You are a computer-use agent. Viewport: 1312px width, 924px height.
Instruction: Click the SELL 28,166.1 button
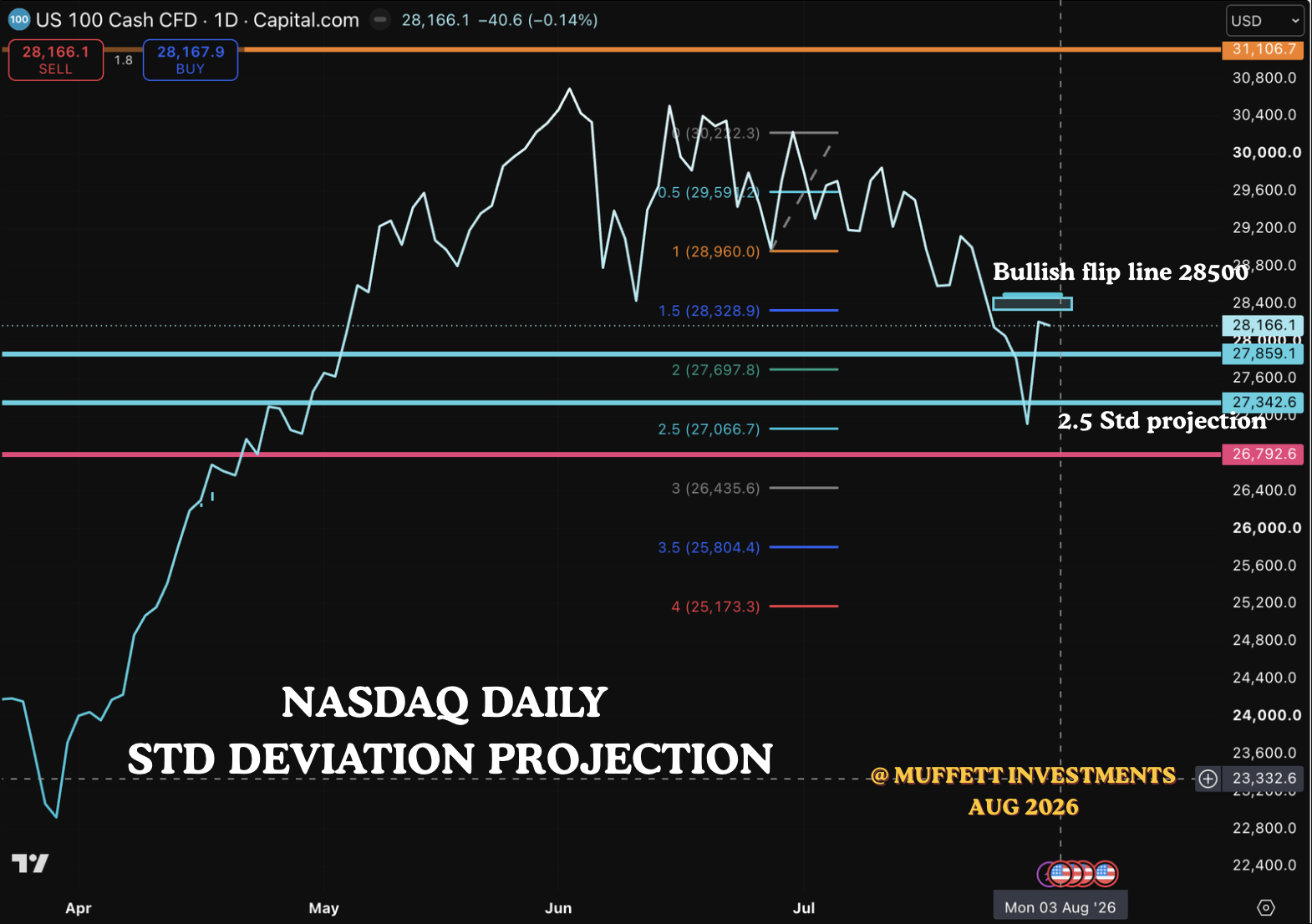(x=56, y=60)
